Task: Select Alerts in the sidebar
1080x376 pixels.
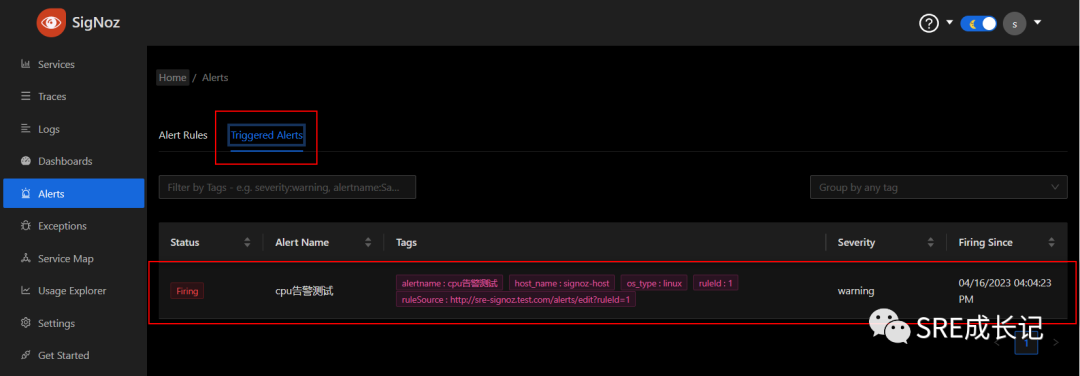Action: click(74, 194)
